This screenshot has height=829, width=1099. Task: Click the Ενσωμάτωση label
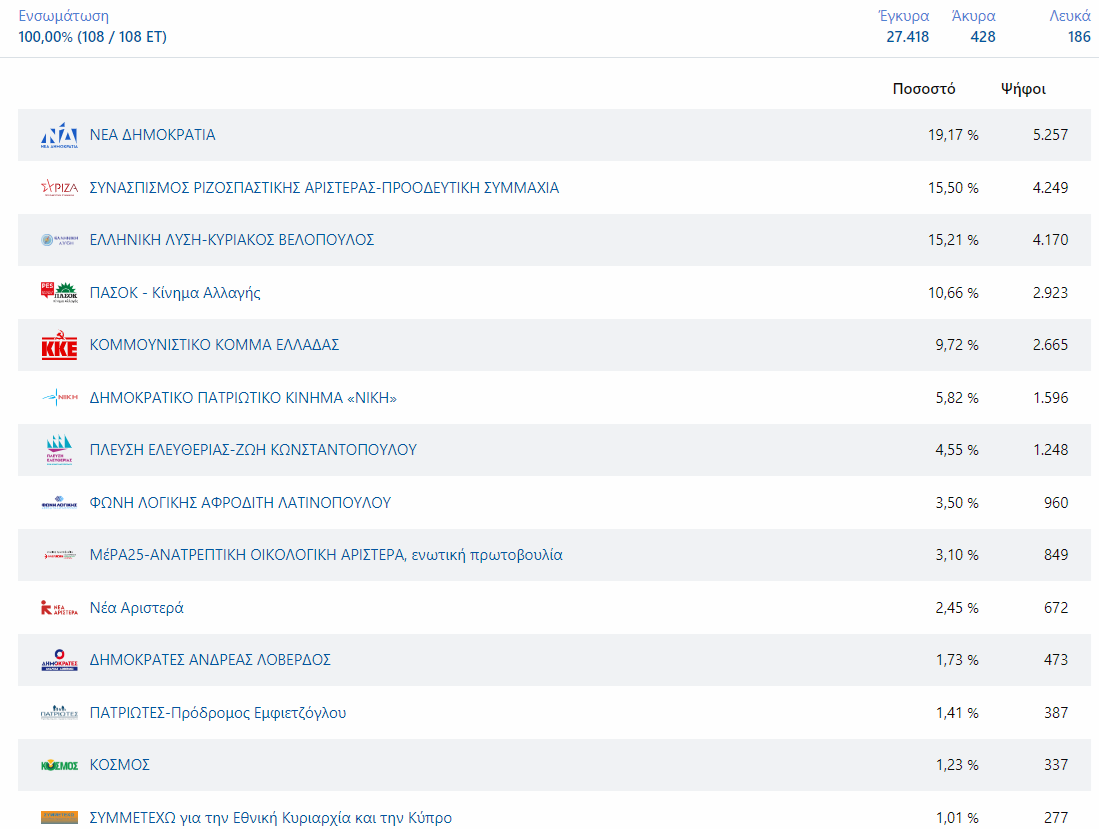[x=63, y=16]
